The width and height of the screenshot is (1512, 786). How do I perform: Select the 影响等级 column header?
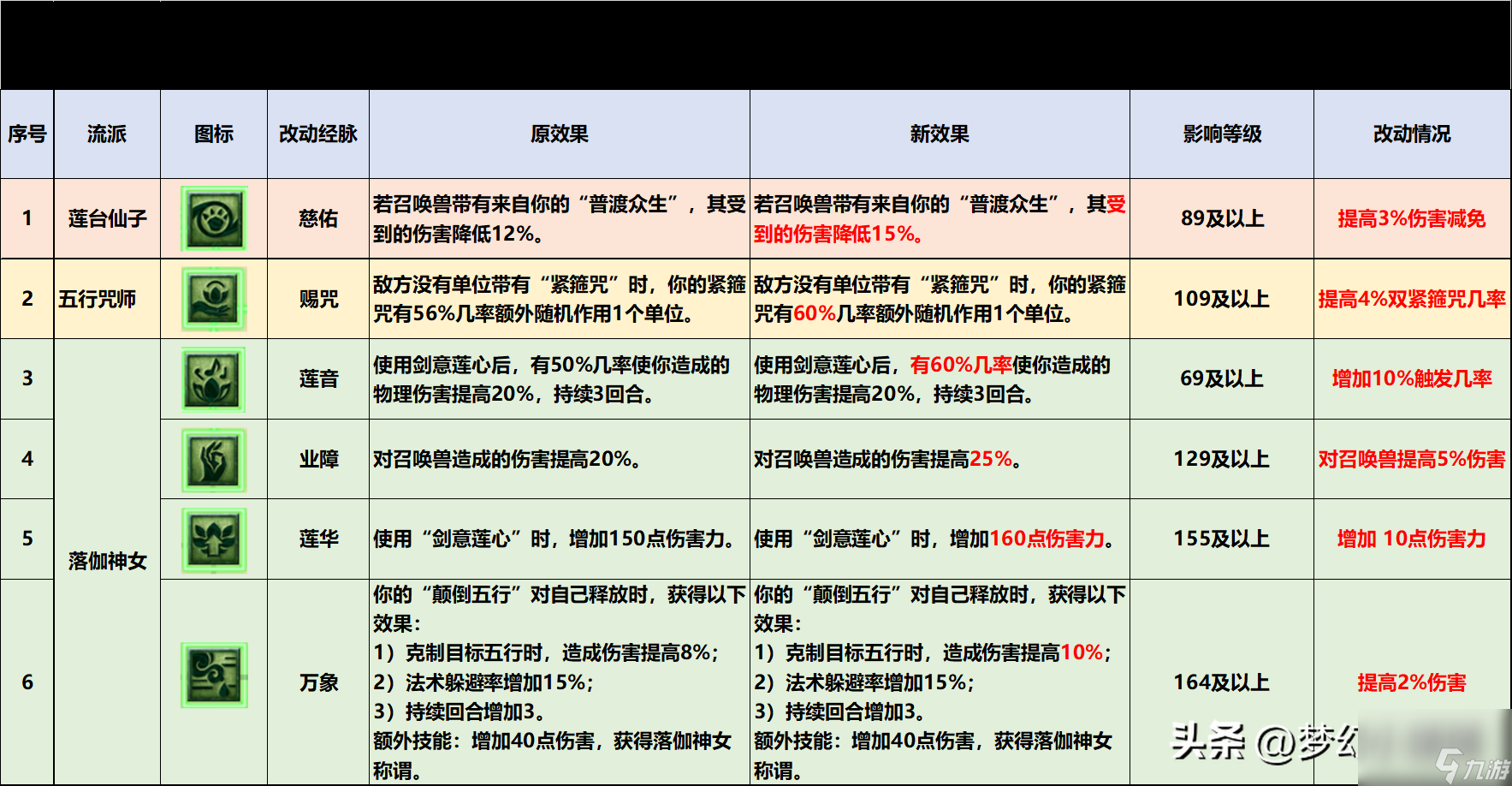point(1222,134)
